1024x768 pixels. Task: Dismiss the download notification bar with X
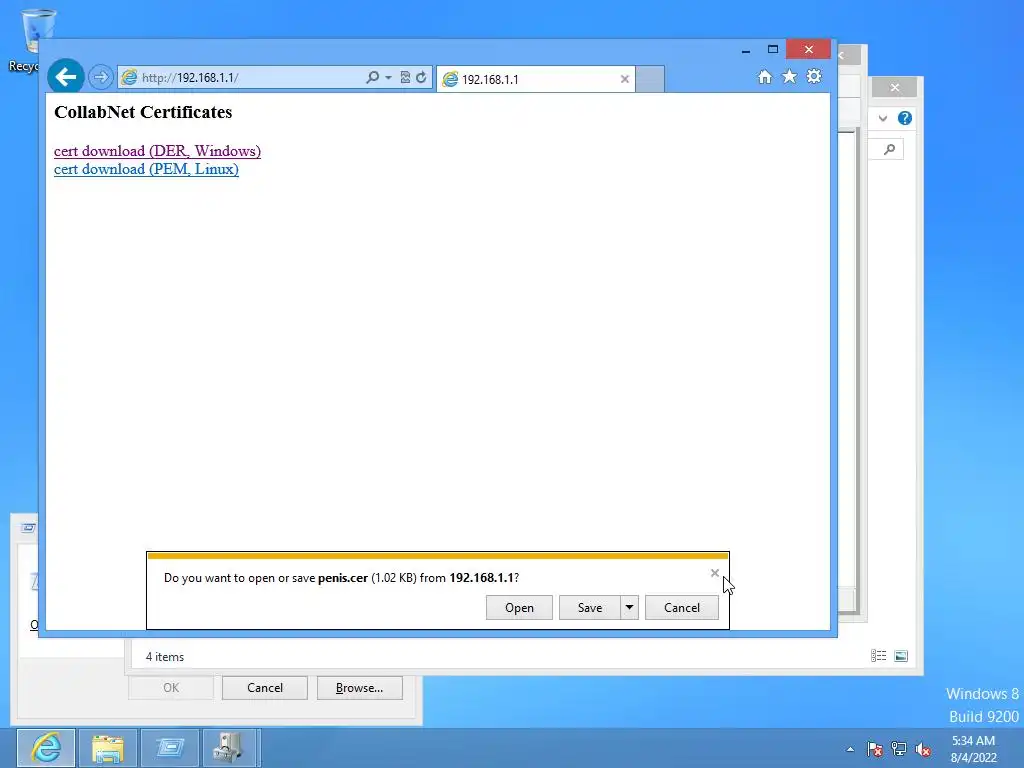[714, 573]
